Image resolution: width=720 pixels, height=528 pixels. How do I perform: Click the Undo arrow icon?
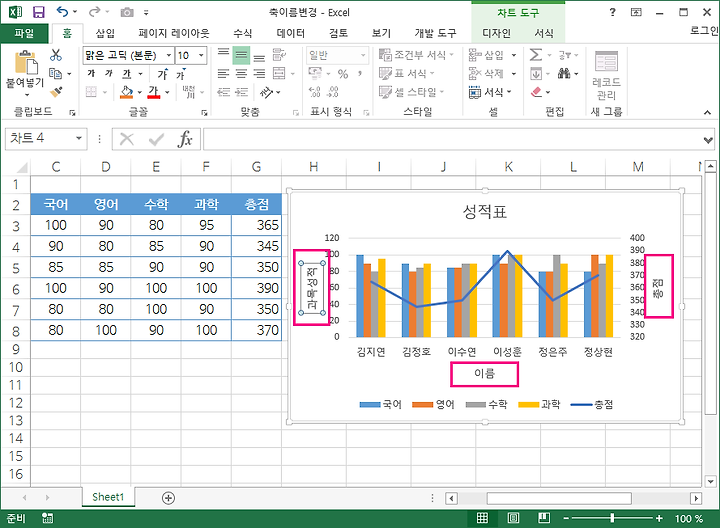pyautogui.click(x=62, y=12)
